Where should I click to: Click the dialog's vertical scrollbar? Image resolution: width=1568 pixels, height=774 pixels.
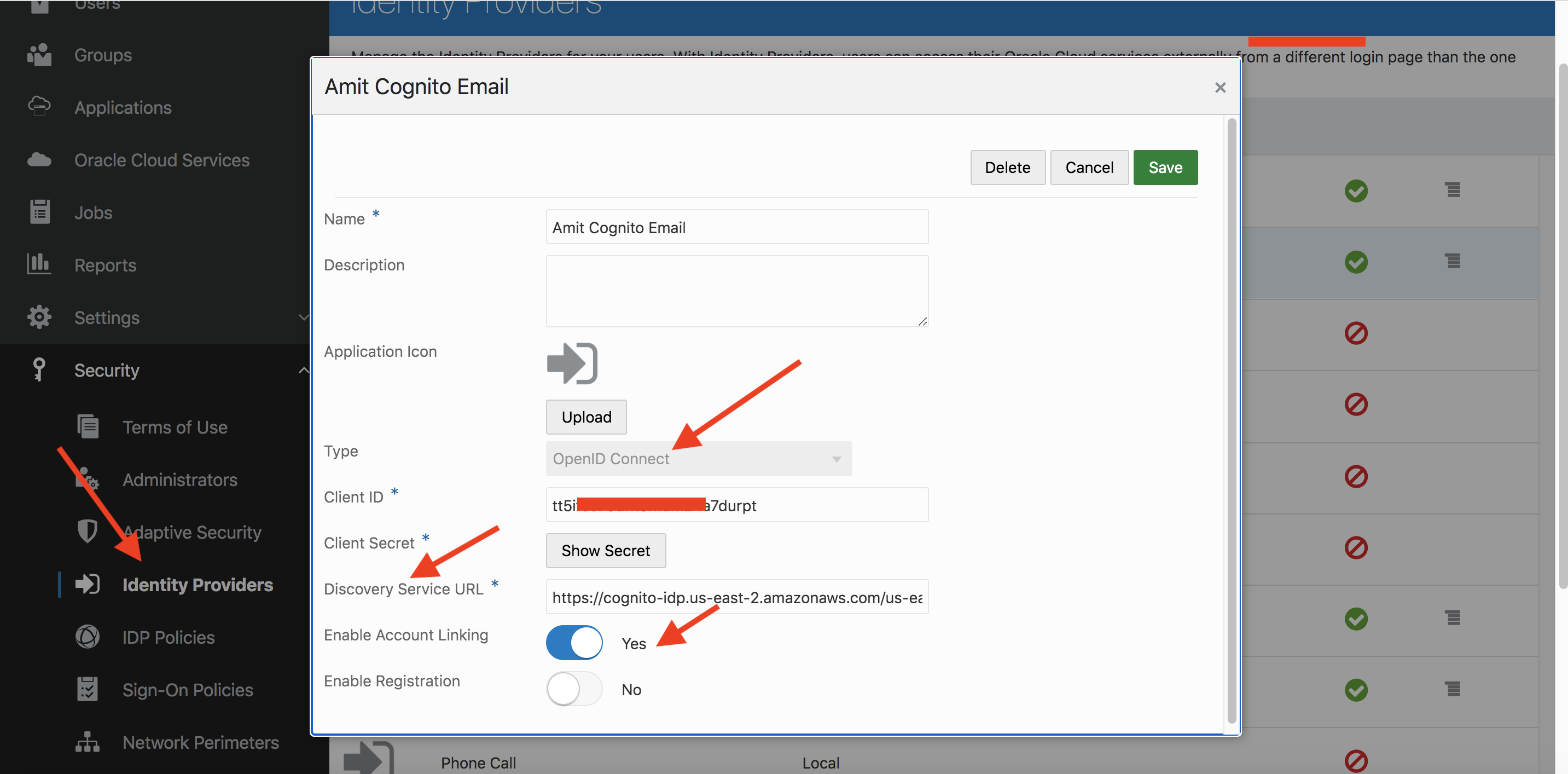(1232, 420)
